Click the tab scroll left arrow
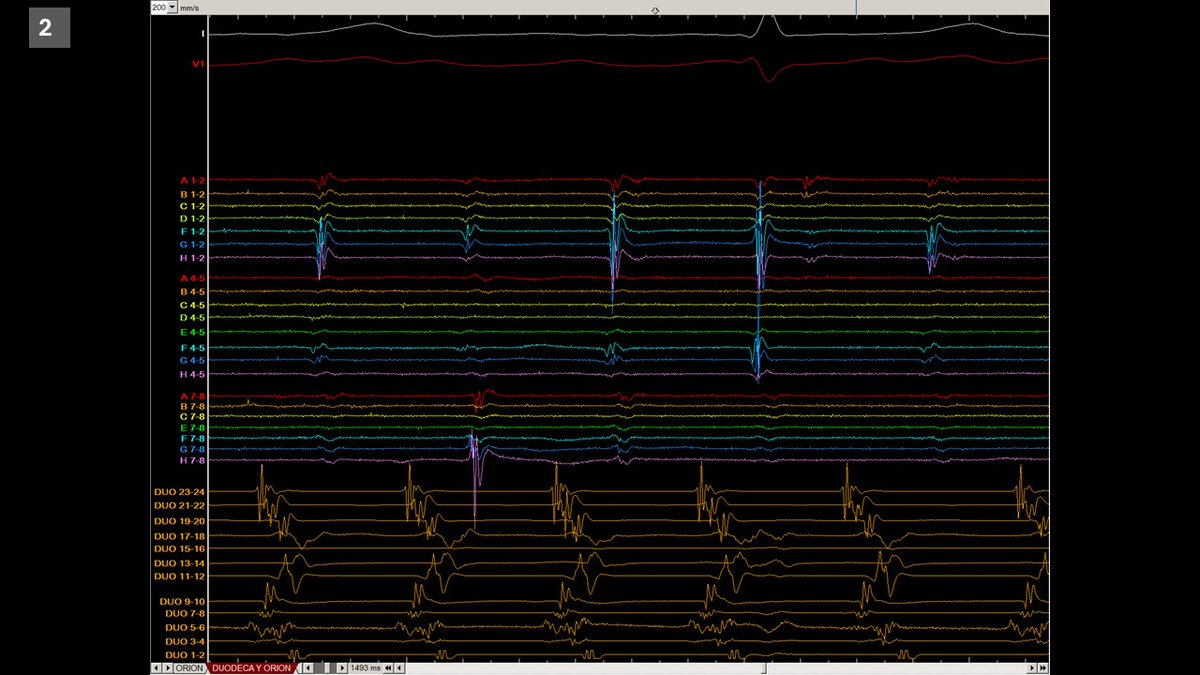1200x675 pixels. (156, 668)
